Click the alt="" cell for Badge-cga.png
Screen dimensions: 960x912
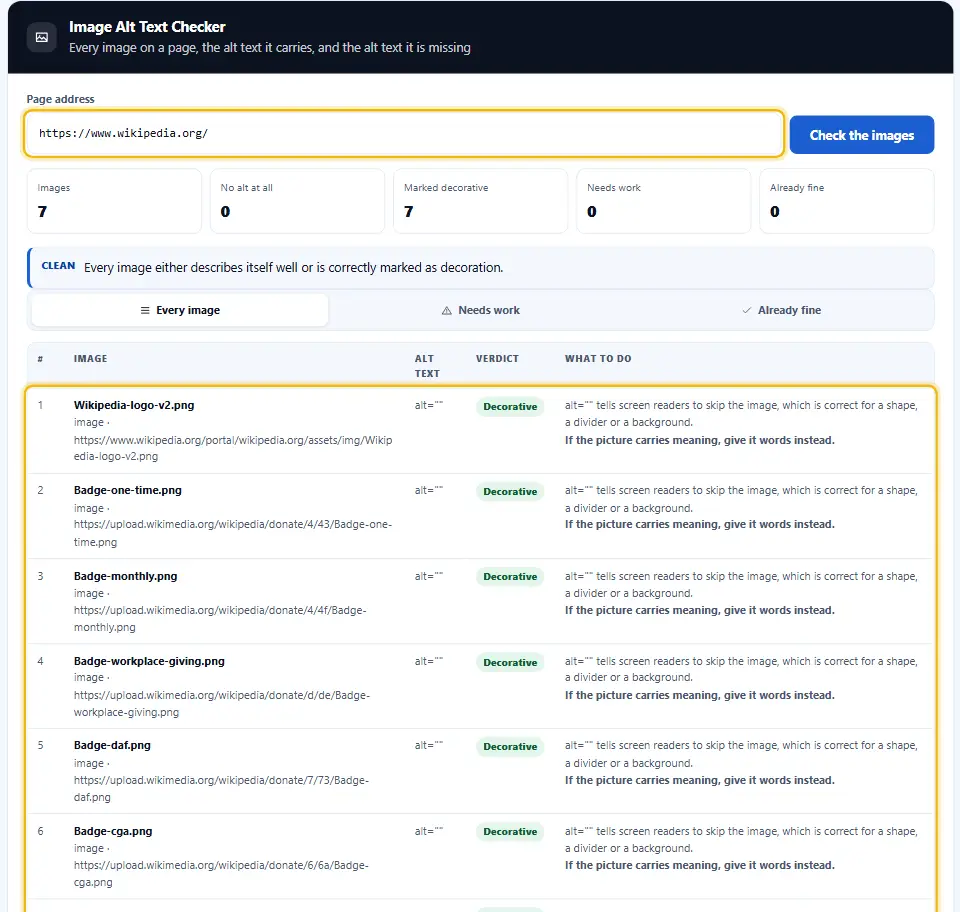[429, 831]
